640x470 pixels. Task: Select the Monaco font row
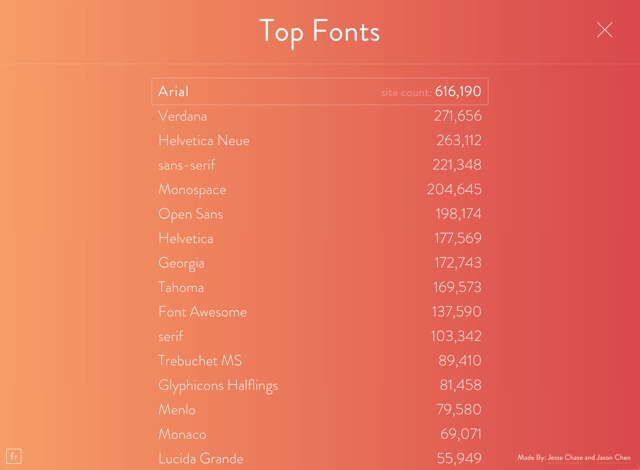pyautogui.click(x=320, y=434)
